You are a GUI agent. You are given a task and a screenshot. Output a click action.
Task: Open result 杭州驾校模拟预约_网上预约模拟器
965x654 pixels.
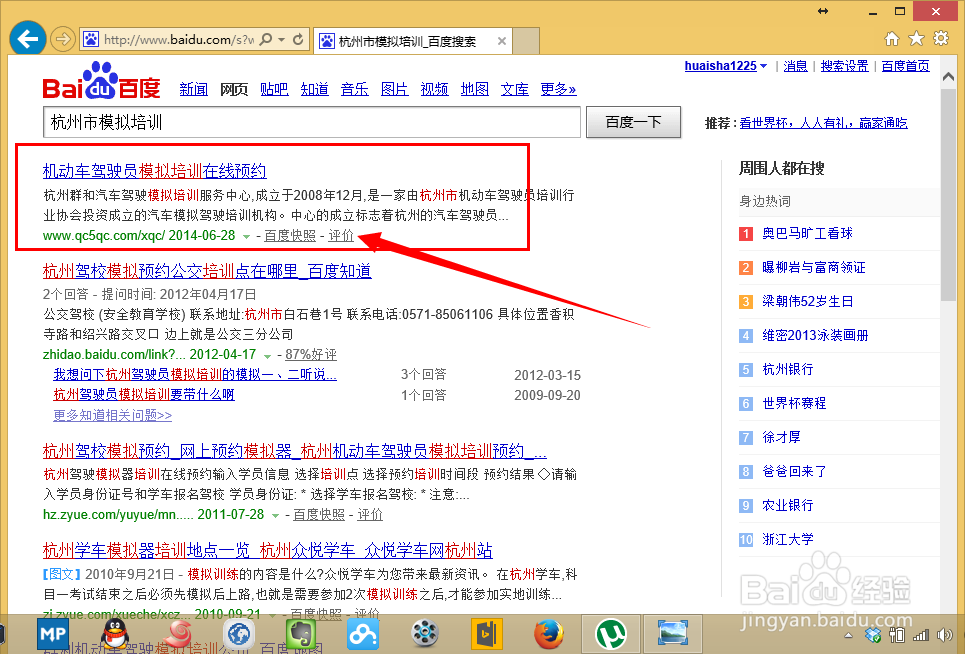click(295, 451)
